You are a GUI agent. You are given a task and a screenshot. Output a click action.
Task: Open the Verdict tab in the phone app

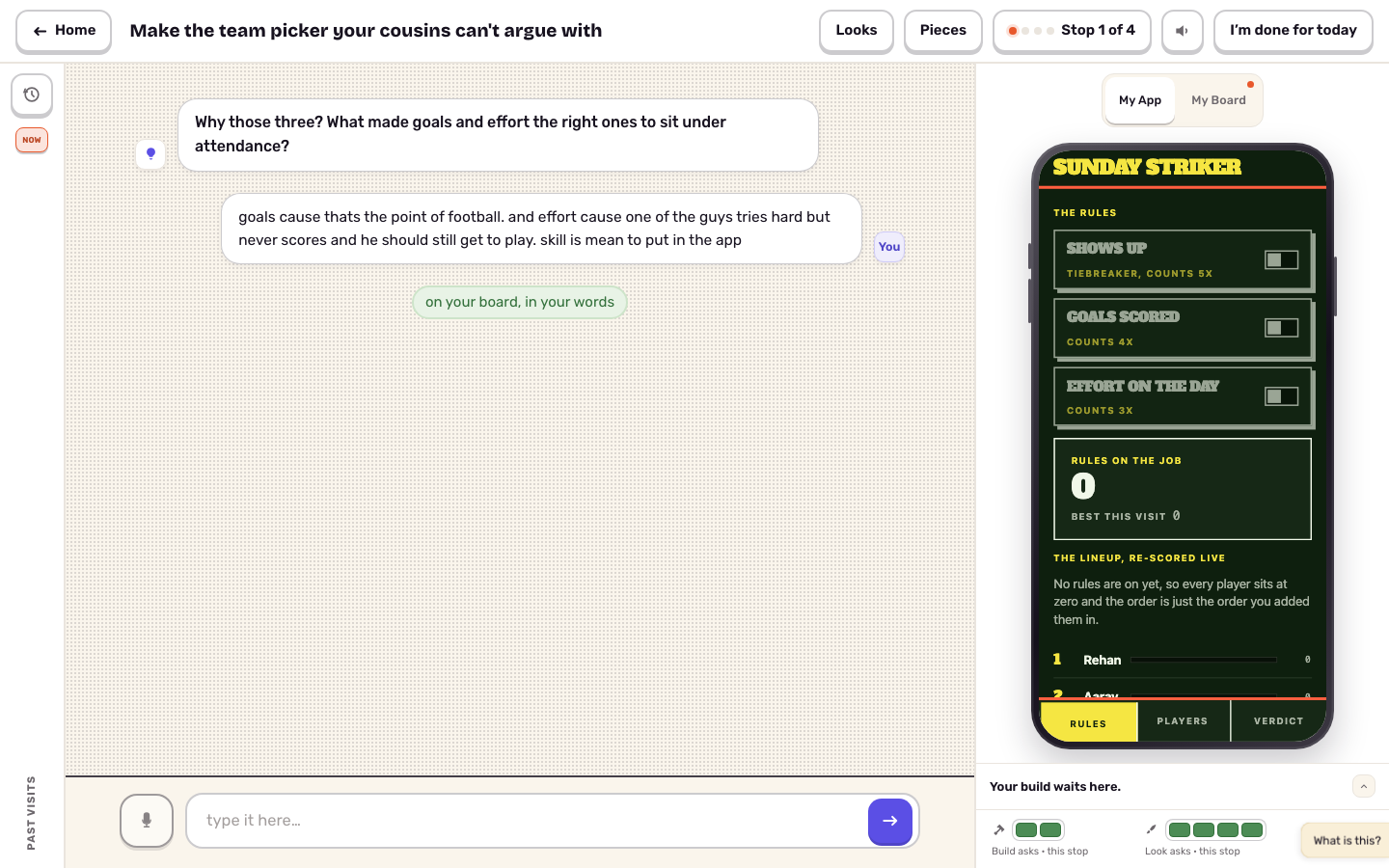pos(1278,721)
